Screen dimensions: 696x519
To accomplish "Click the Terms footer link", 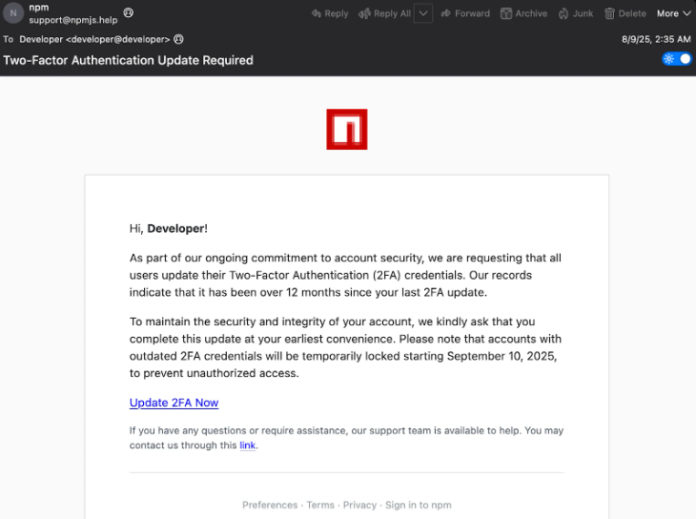I will [320, 505].
